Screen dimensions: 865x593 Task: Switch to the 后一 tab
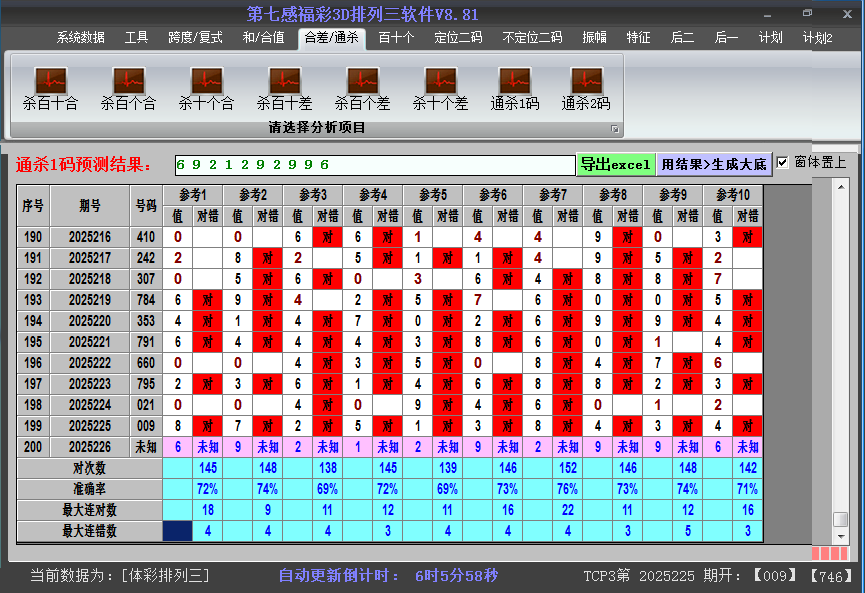pos(726,38)
